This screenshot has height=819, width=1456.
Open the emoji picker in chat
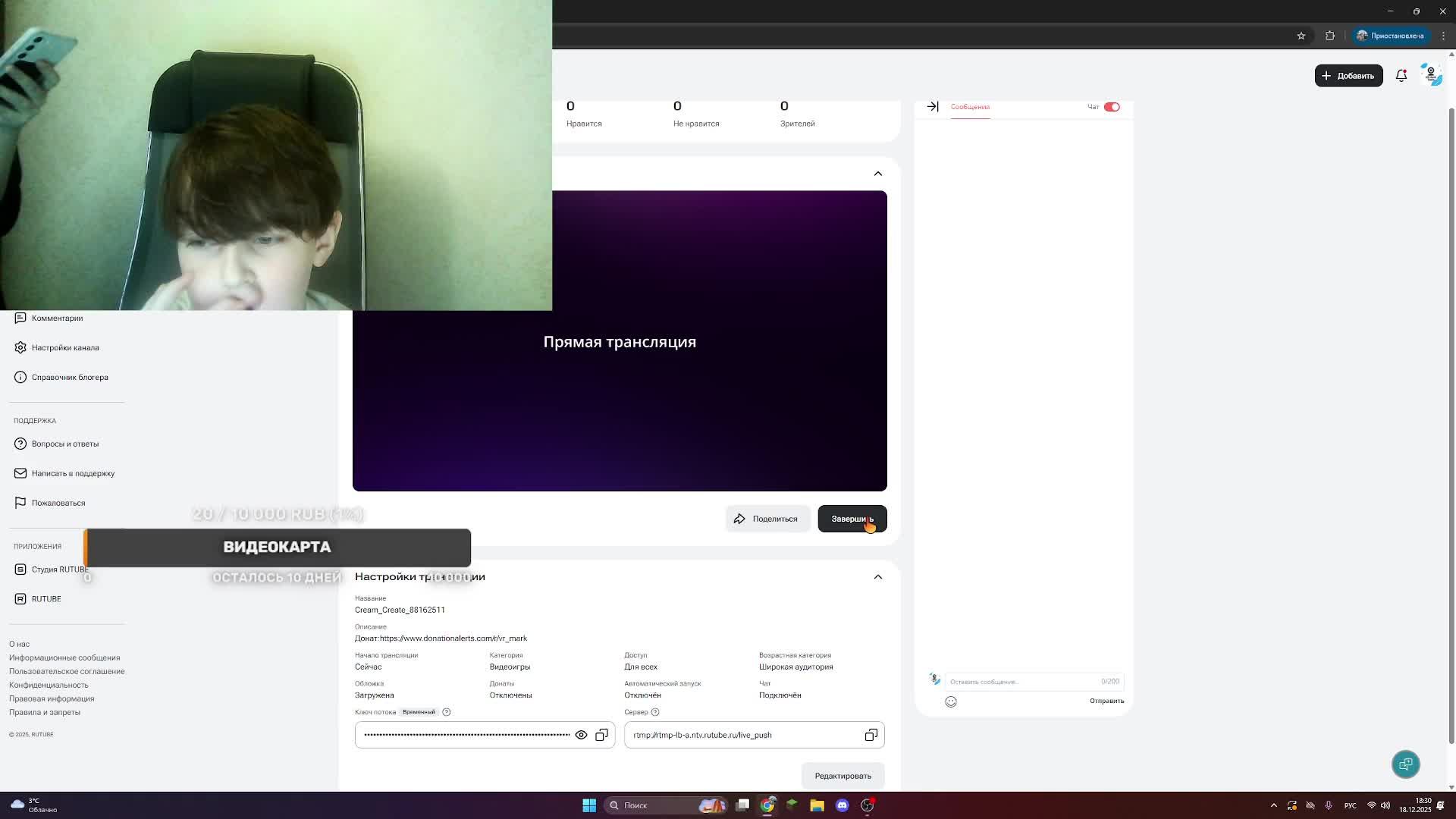(951, 701)
